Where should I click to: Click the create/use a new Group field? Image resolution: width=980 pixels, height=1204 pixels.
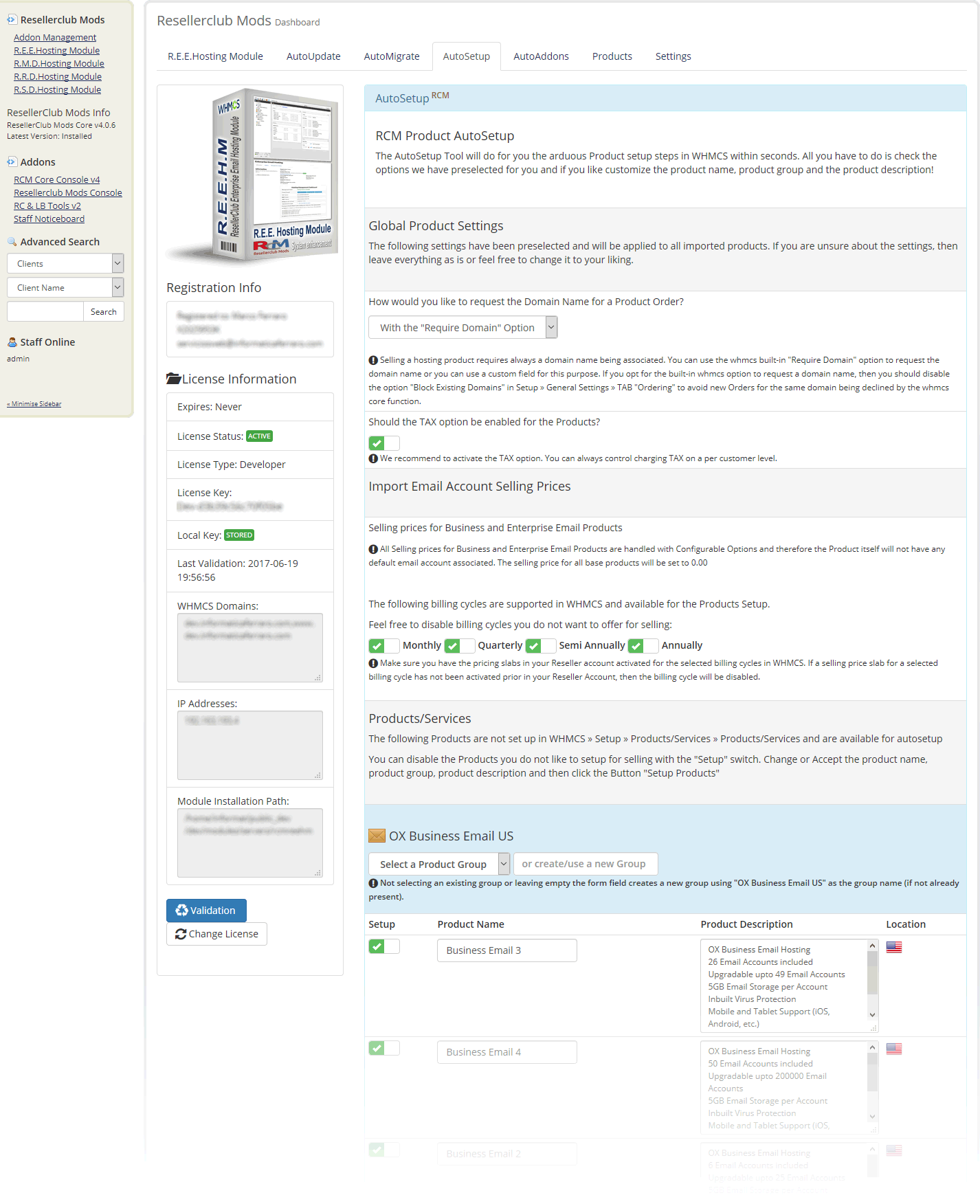pyautogui.click(x=586, y=864)
